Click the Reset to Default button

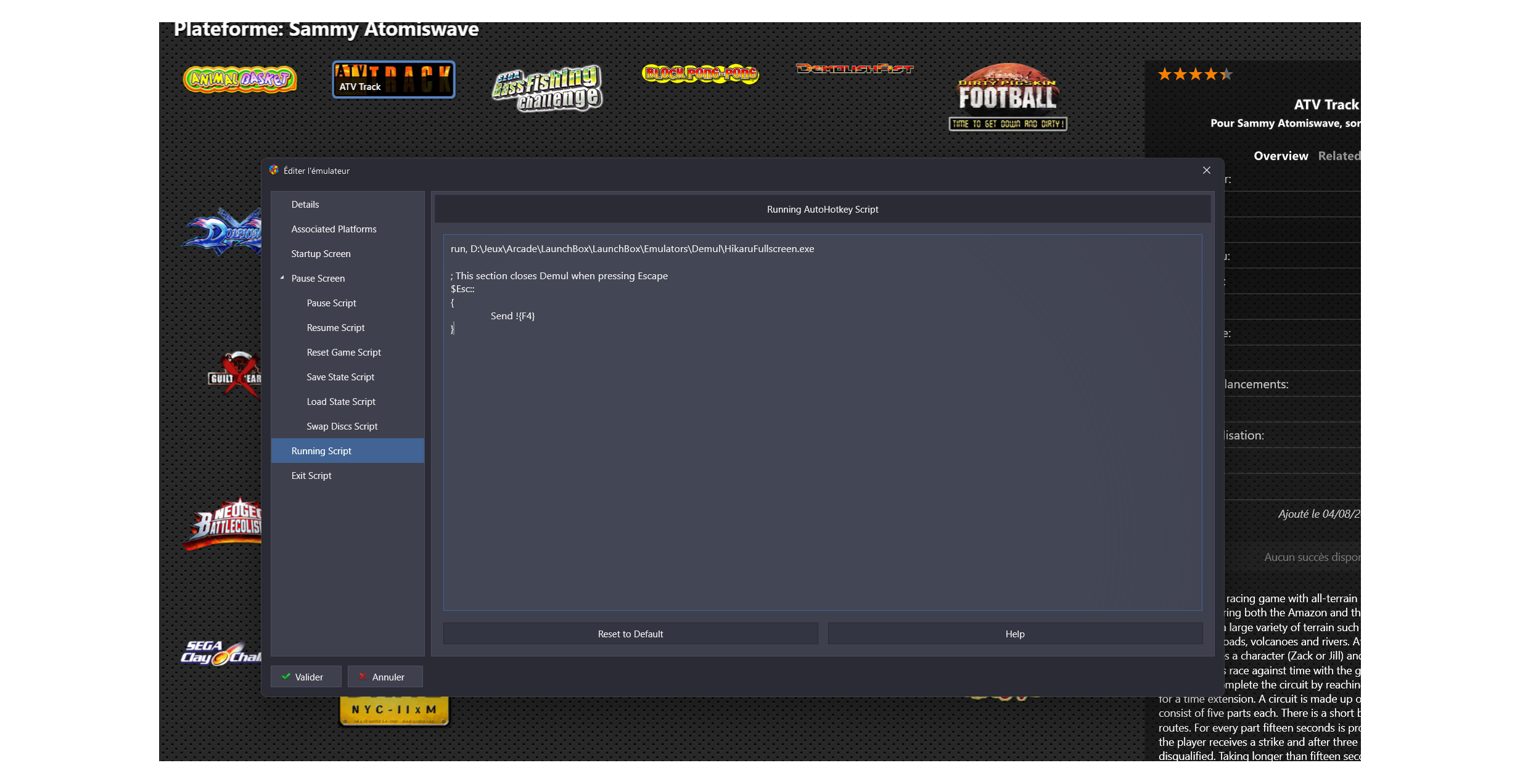point(630,634)
